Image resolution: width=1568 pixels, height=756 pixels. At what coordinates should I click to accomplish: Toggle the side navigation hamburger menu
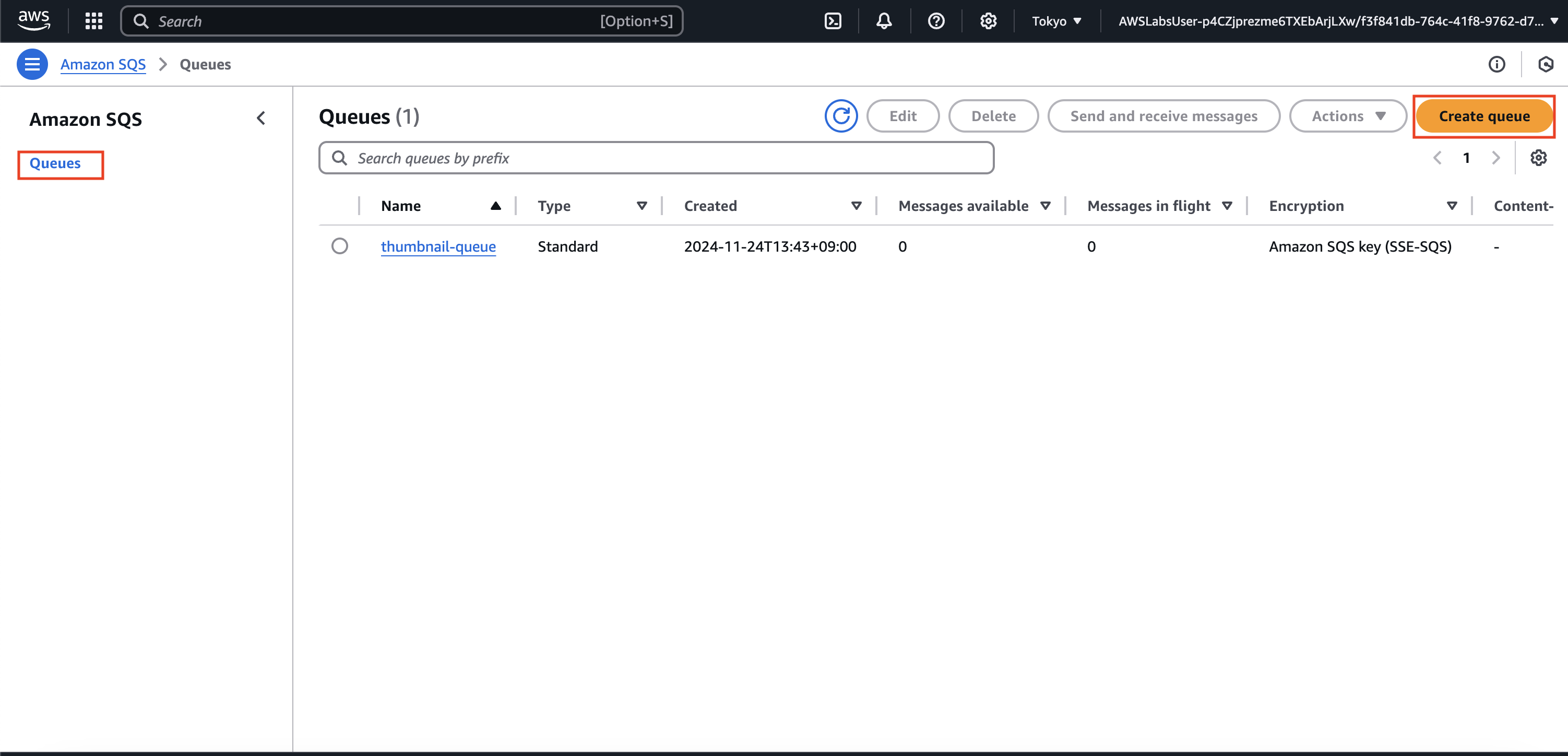[x=32, y=64]
